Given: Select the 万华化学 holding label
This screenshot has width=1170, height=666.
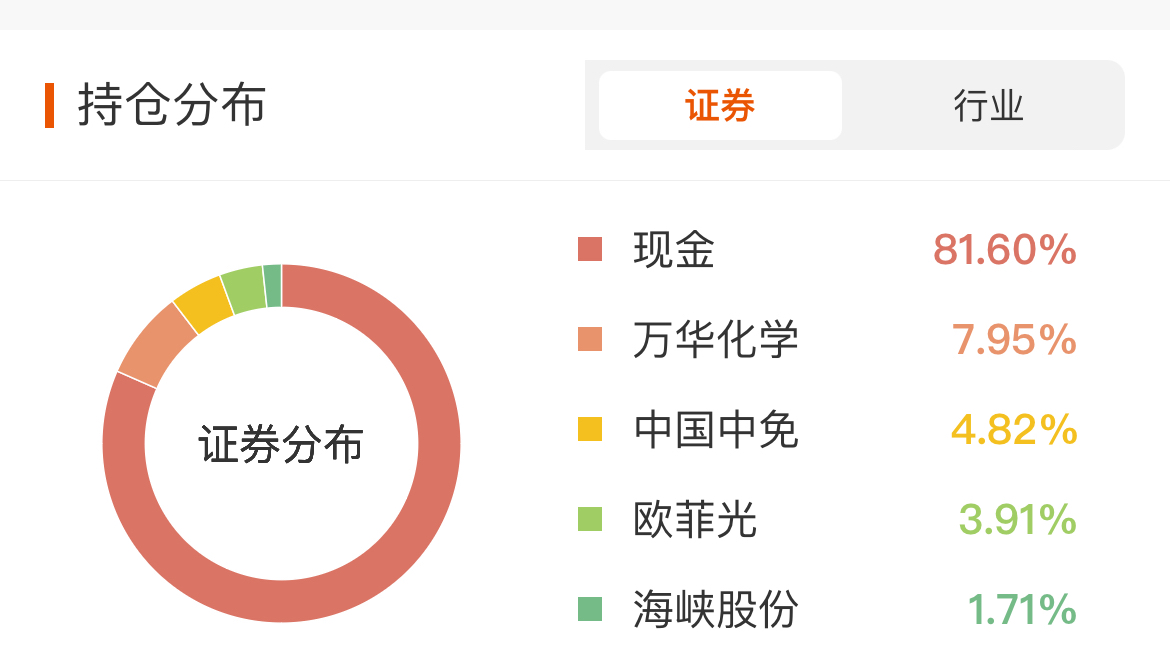Looking at the screenshot, I should (716, 340).
